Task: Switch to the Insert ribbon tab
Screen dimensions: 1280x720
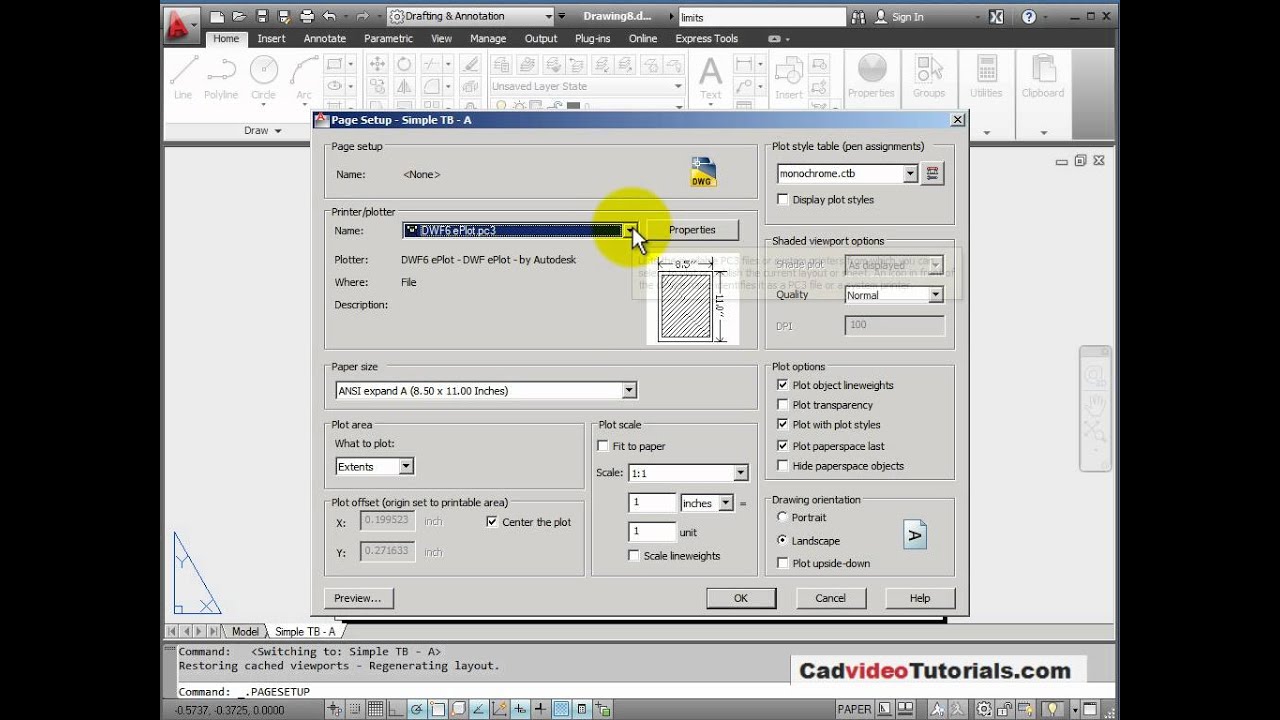Action: (x=271, y=38)
